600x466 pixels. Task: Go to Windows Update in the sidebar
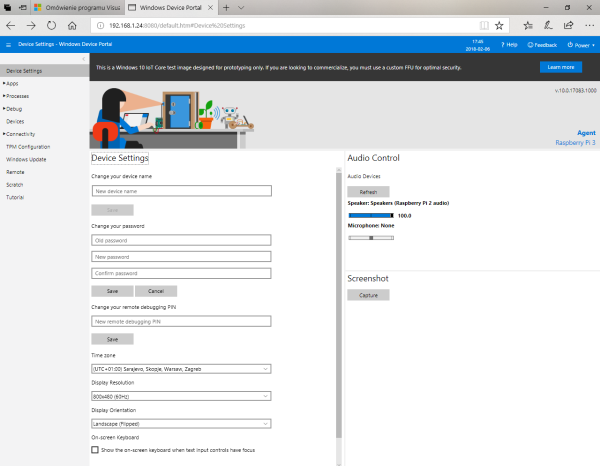coord(25,159)
